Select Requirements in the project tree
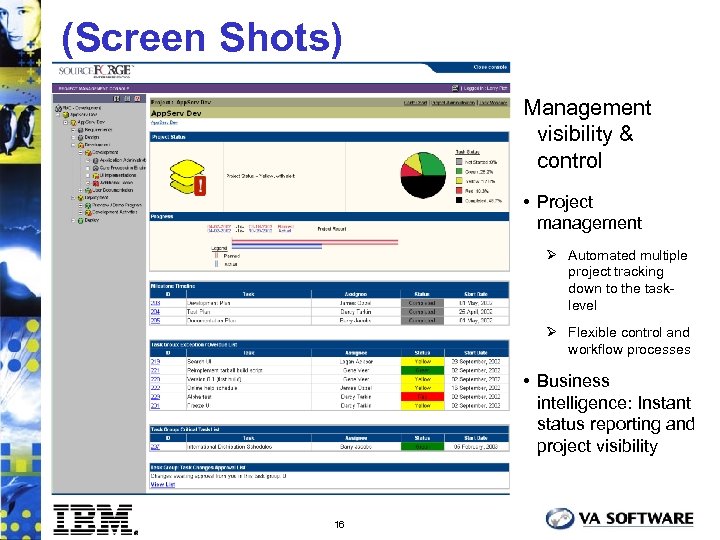The image size is (720, 540). click(98, 130)
